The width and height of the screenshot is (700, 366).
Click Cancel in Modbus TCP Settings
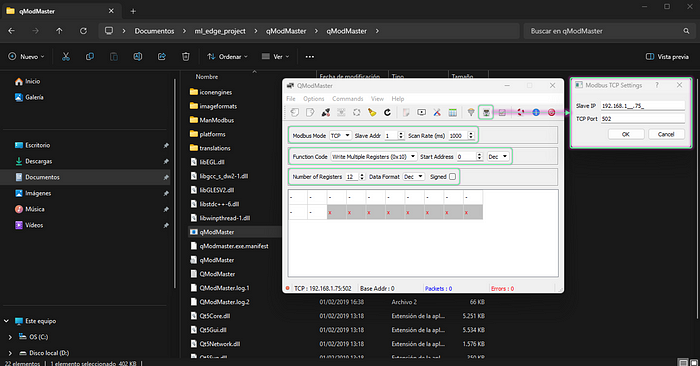[x=666, y=134]
